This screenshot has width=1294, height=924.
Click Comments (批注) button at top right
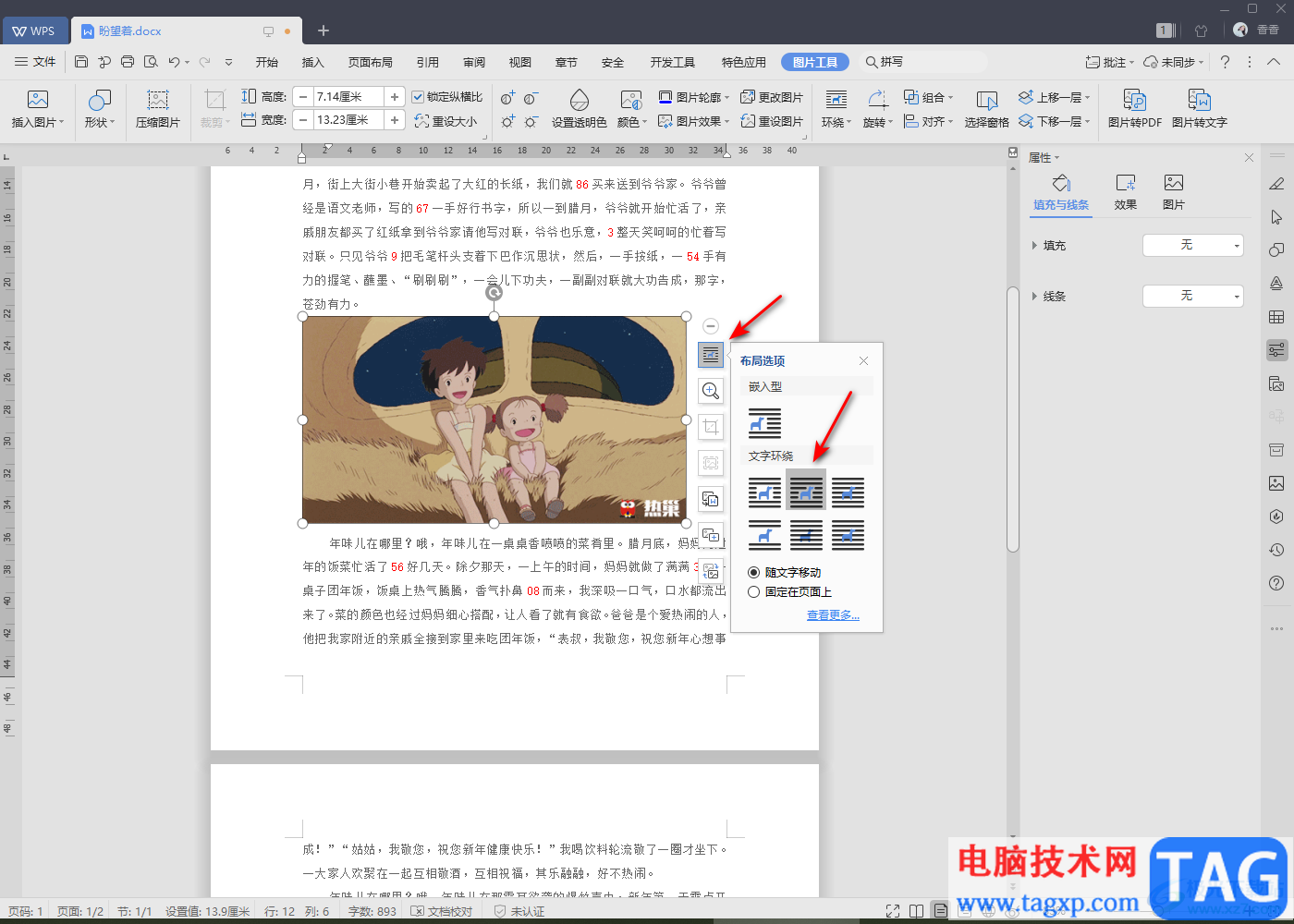1110,62
